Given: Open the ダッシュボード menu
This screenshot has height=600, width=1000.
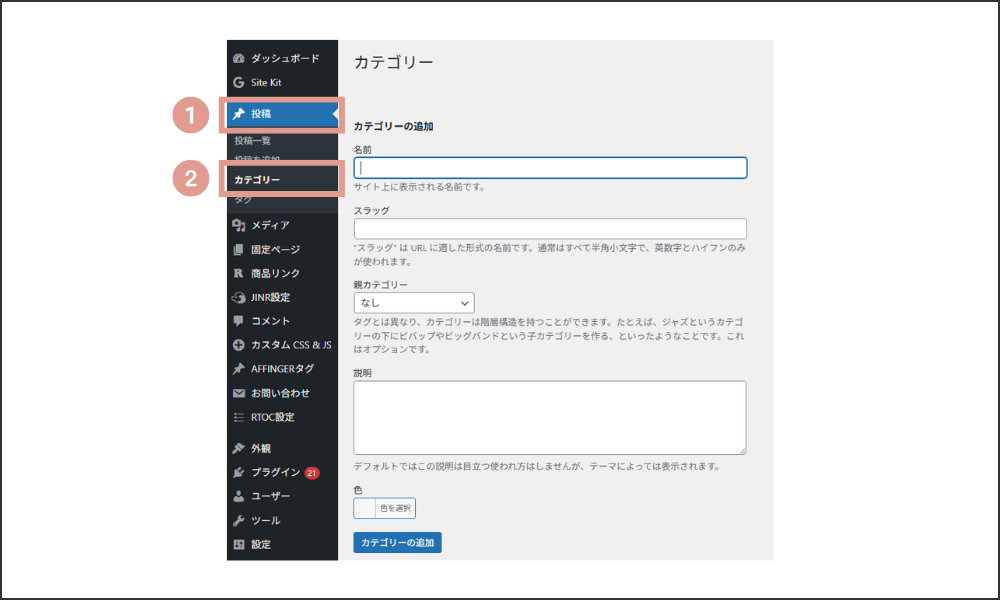Looking at the screenshot, I should click(283, 58).
